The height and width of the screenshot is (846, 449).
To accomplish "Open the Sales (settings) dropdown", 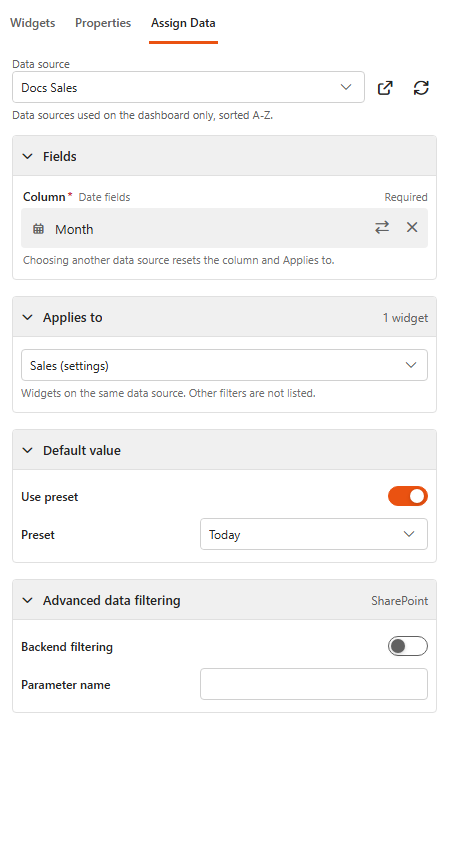I will point(224,365).
